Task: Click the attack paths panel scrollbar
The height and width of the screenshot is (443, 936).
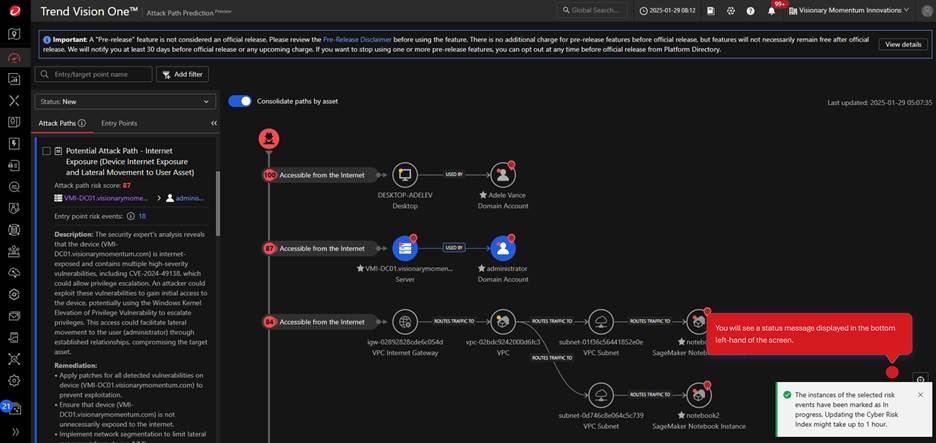Action: point(218,203)
